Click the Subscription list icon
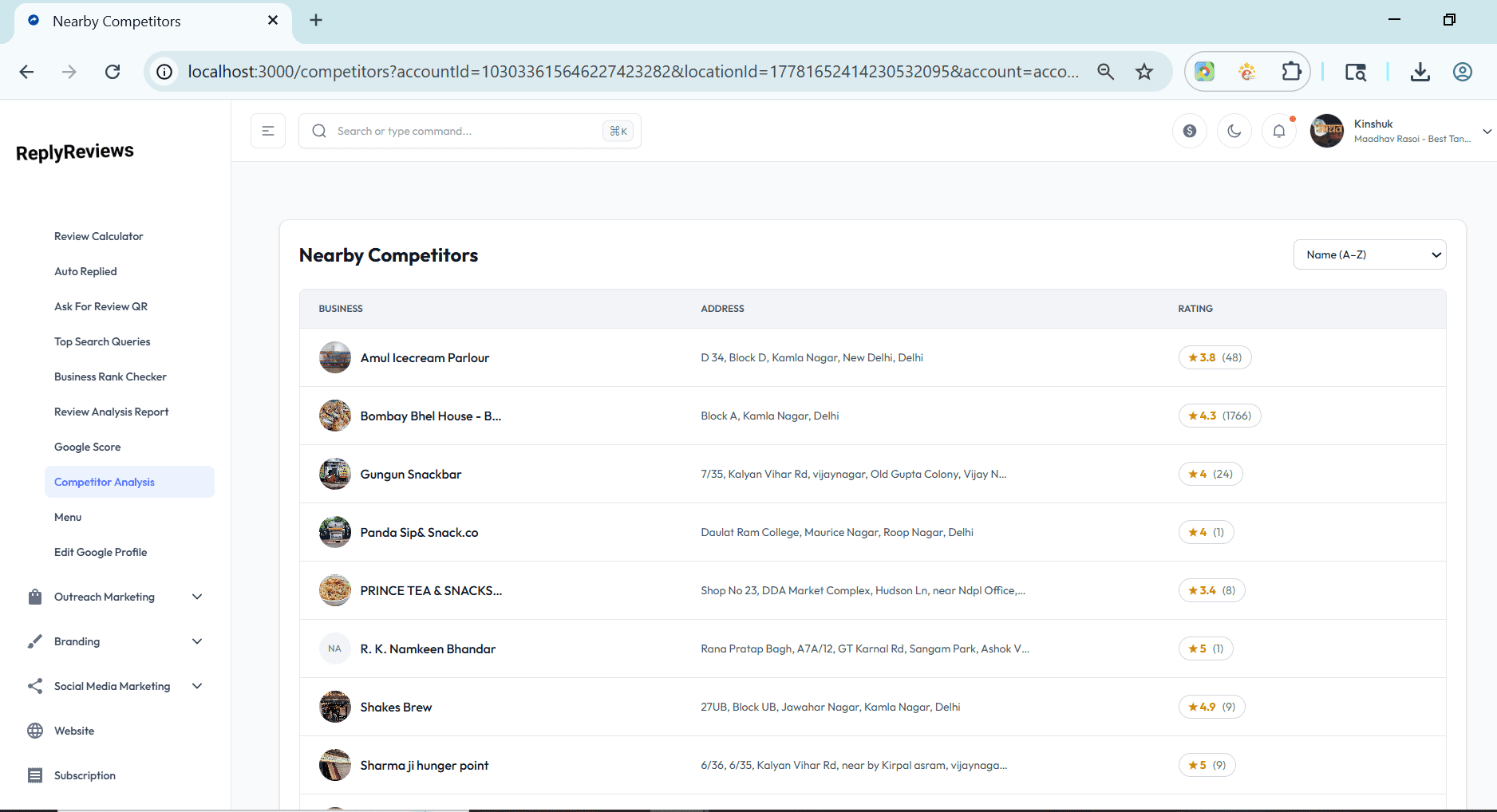This screenshot has width=1497, height=812. [x=35, y=775]
